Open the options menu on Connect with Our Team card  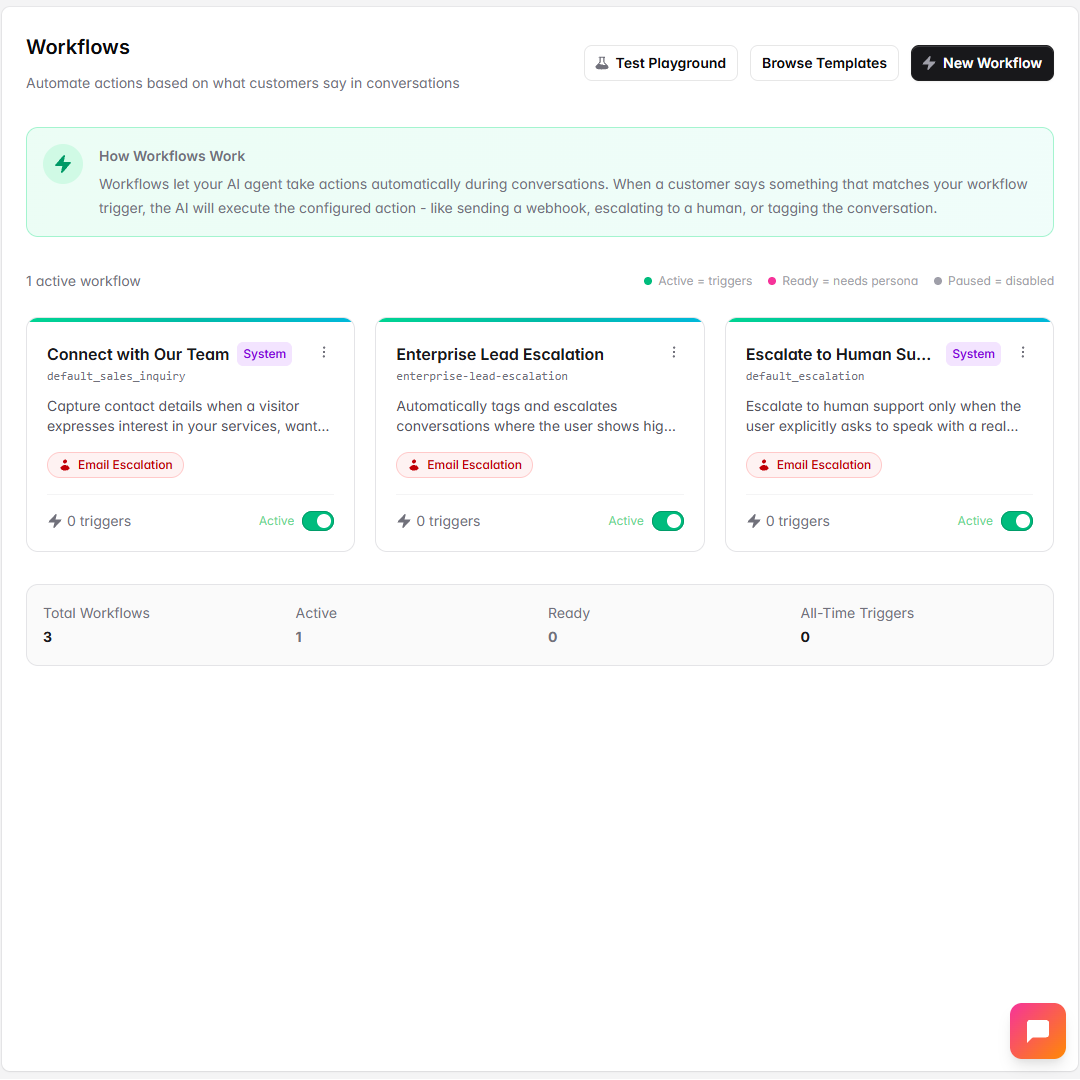click(323, 352)
